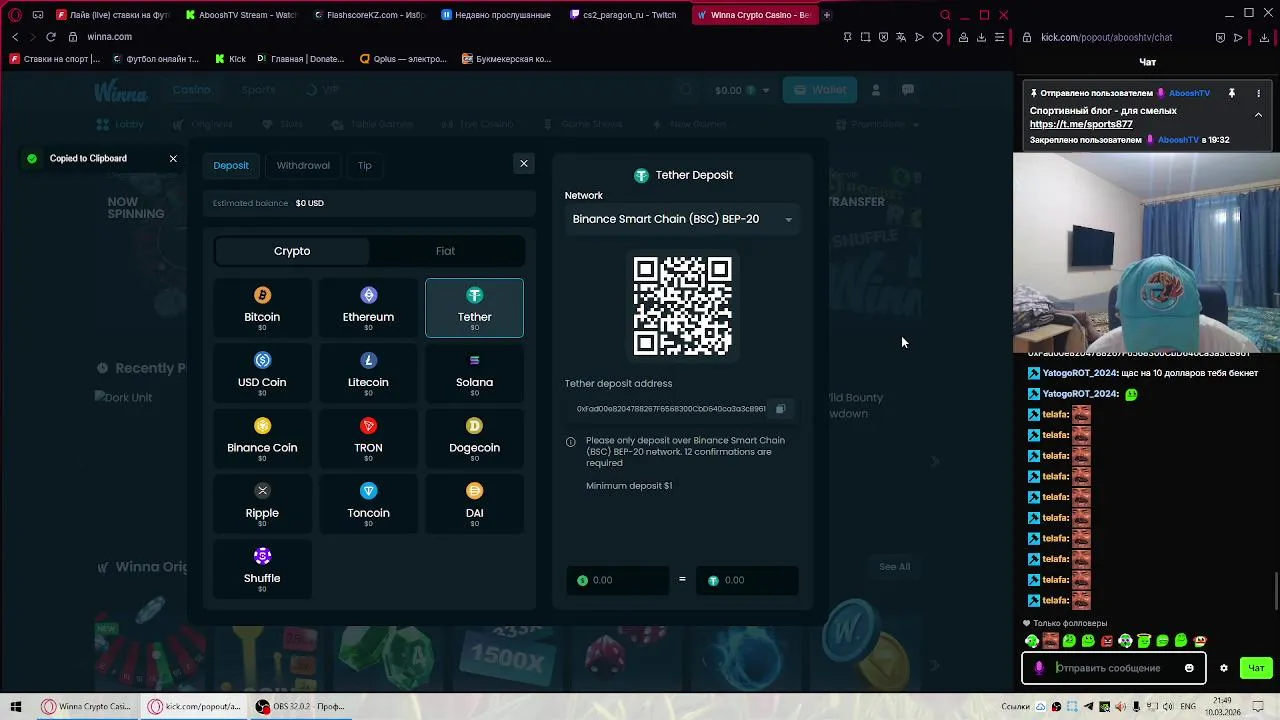Screen dimensions: 1280x720
Task: Choose the Tether currency tile
Action: (x=474, y=308)
